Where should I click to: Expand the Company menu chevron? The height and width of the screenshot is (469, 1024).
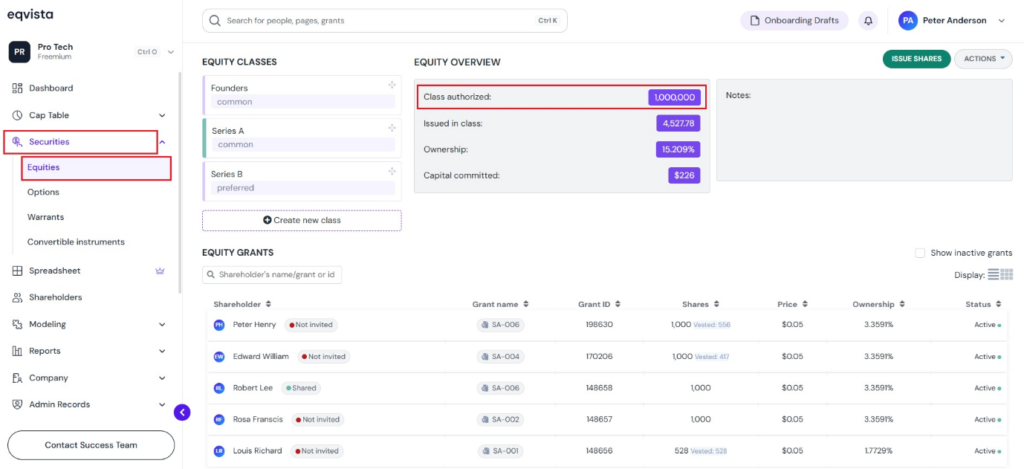tap(163, 378)
